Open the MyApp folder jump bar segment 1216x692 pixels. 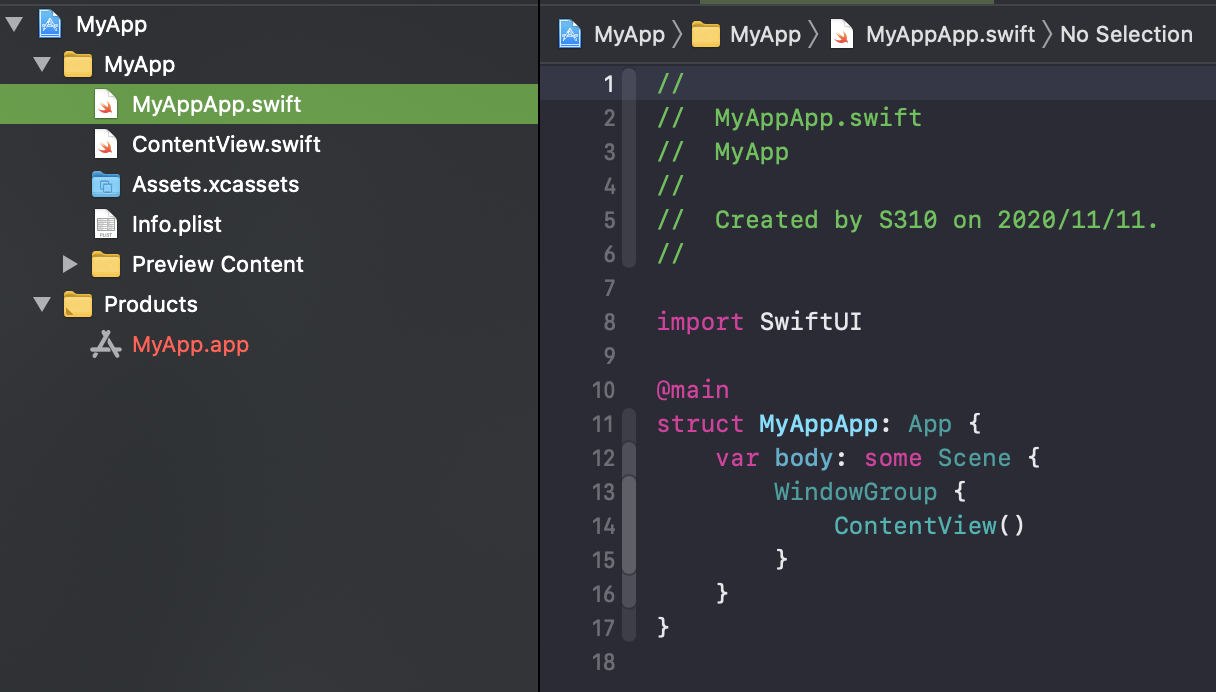coord(765,34)
